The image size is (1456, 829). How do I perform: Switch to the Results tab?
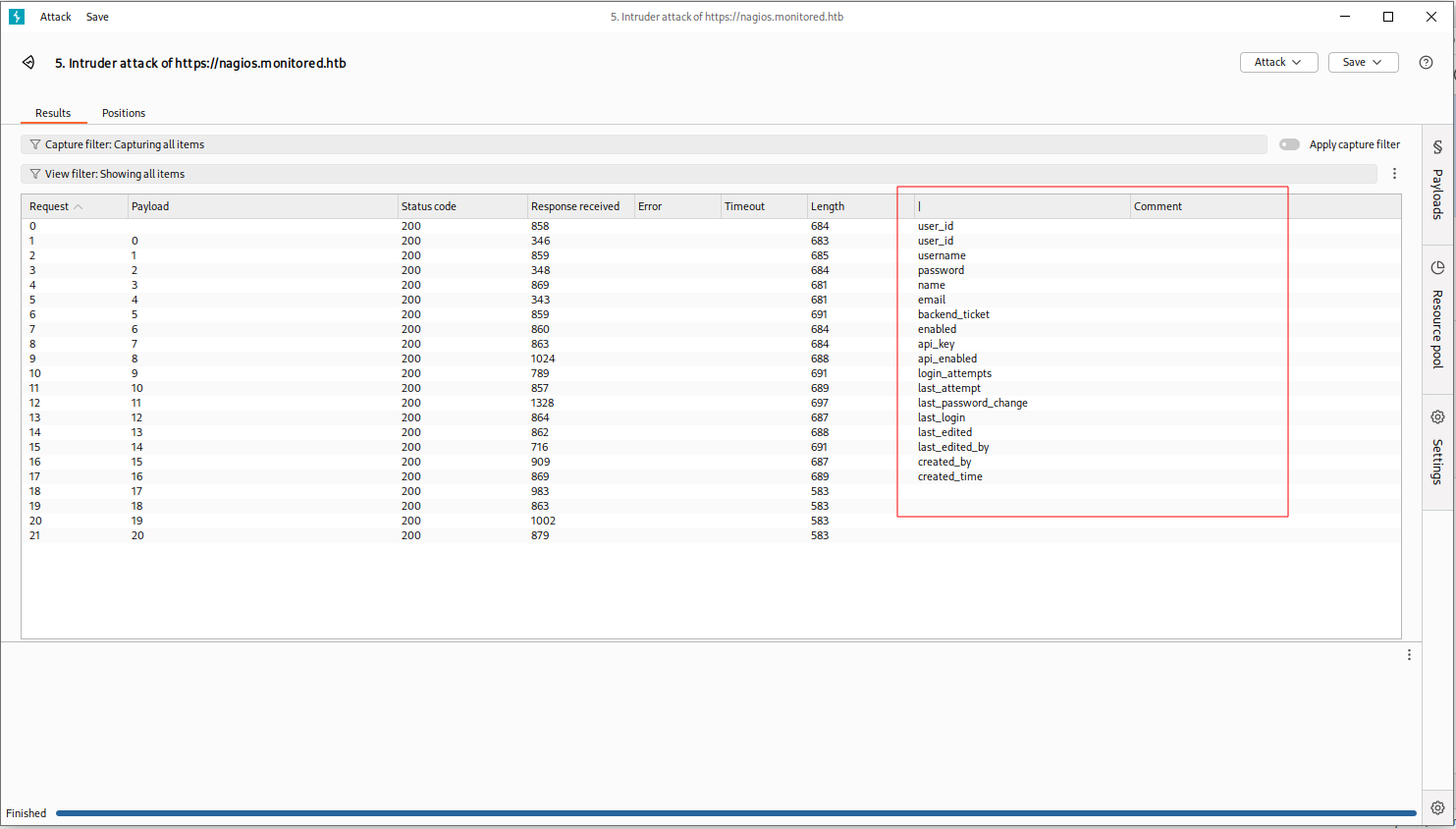pos(53,113)
